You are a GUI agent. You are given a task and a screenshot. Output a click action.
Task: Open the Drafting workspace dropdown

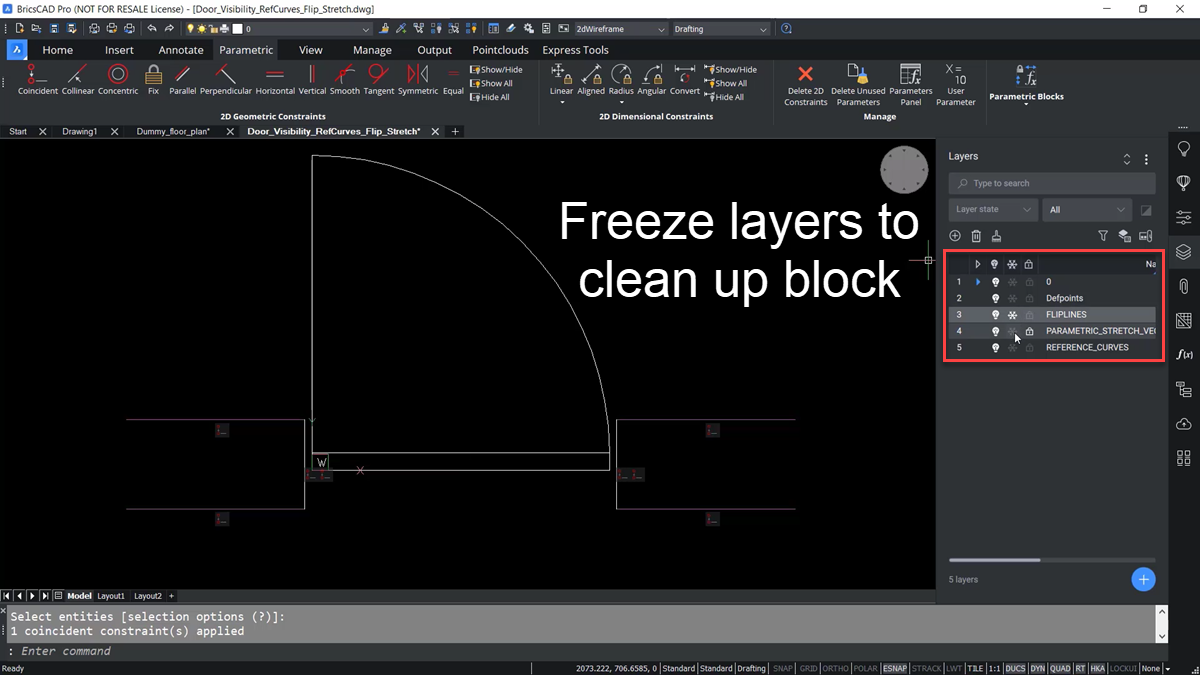coord(720,29)
